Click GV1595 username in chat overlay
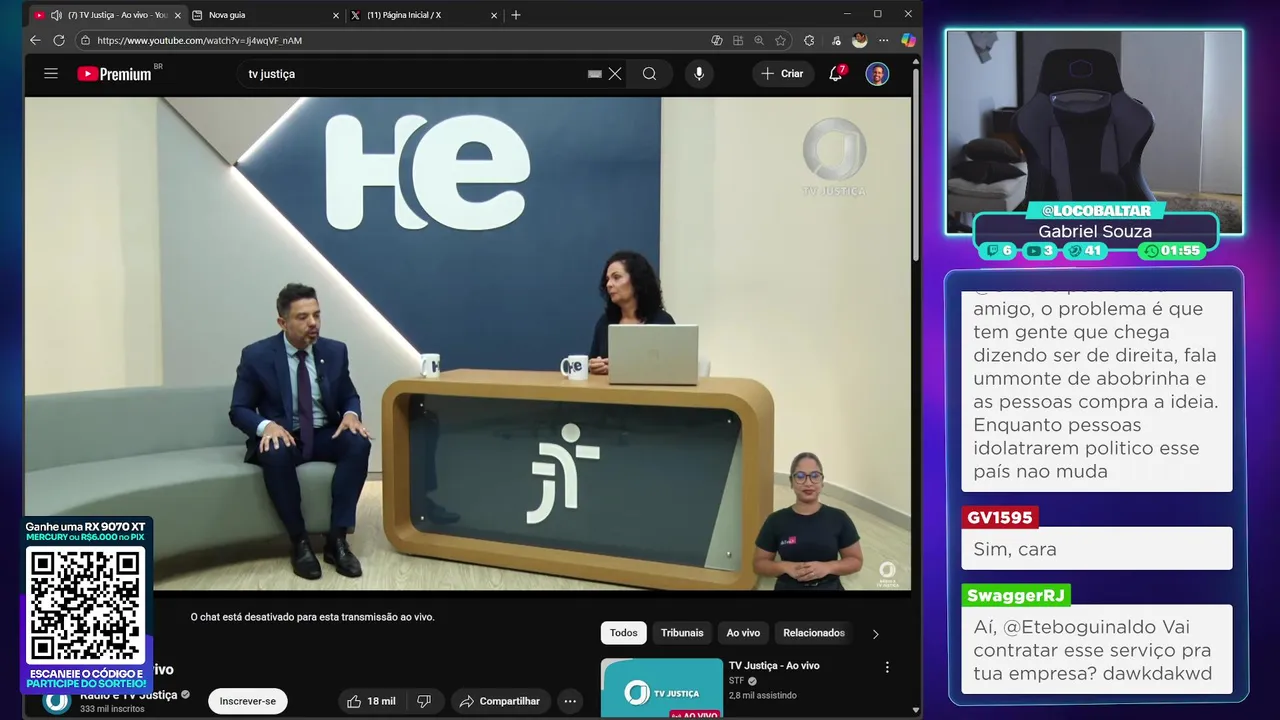Screen dimensions: 1280x720 coord(999,518)
